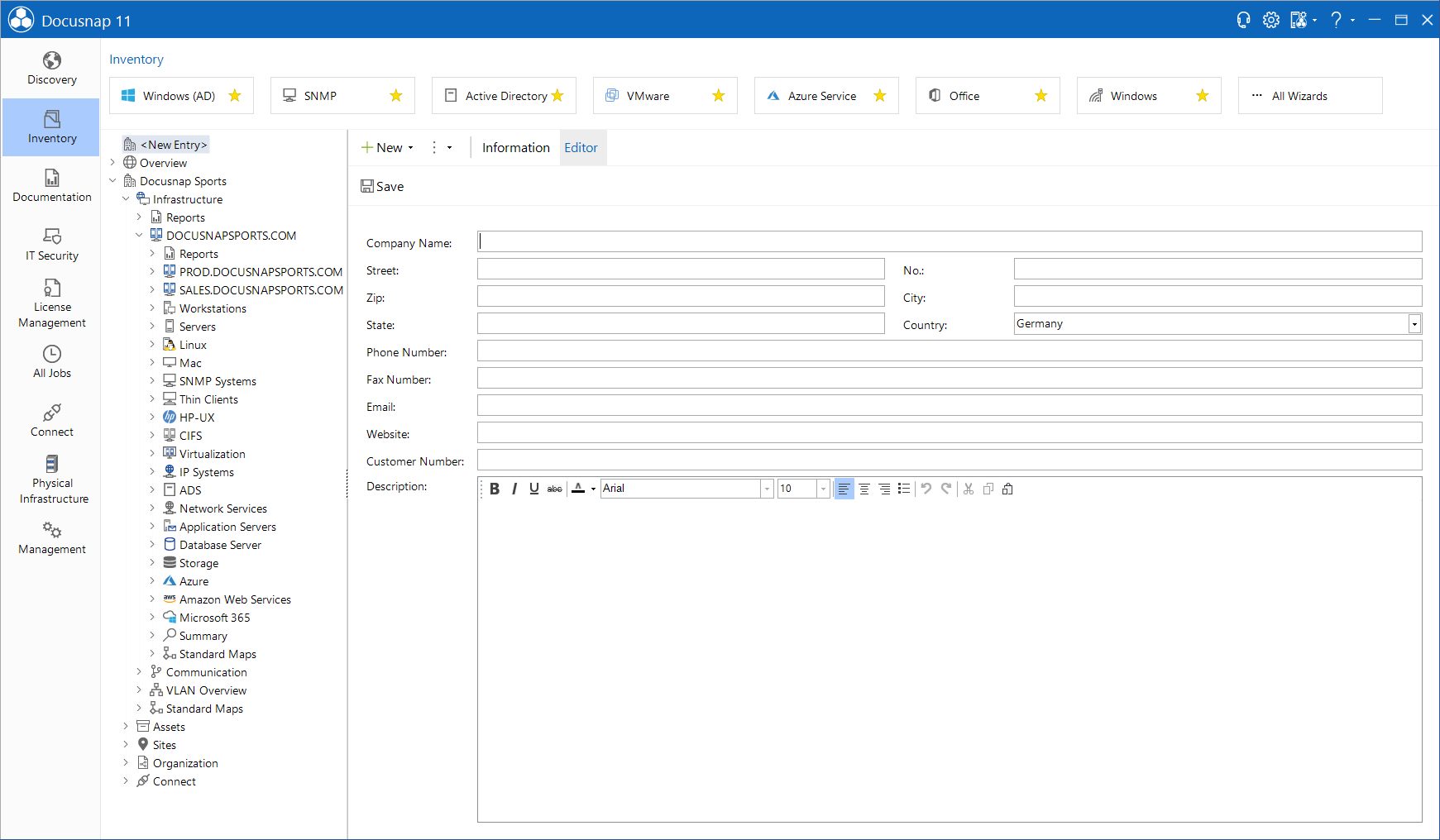
Task: Paste into description editor
Action: tap(1007, 489)
